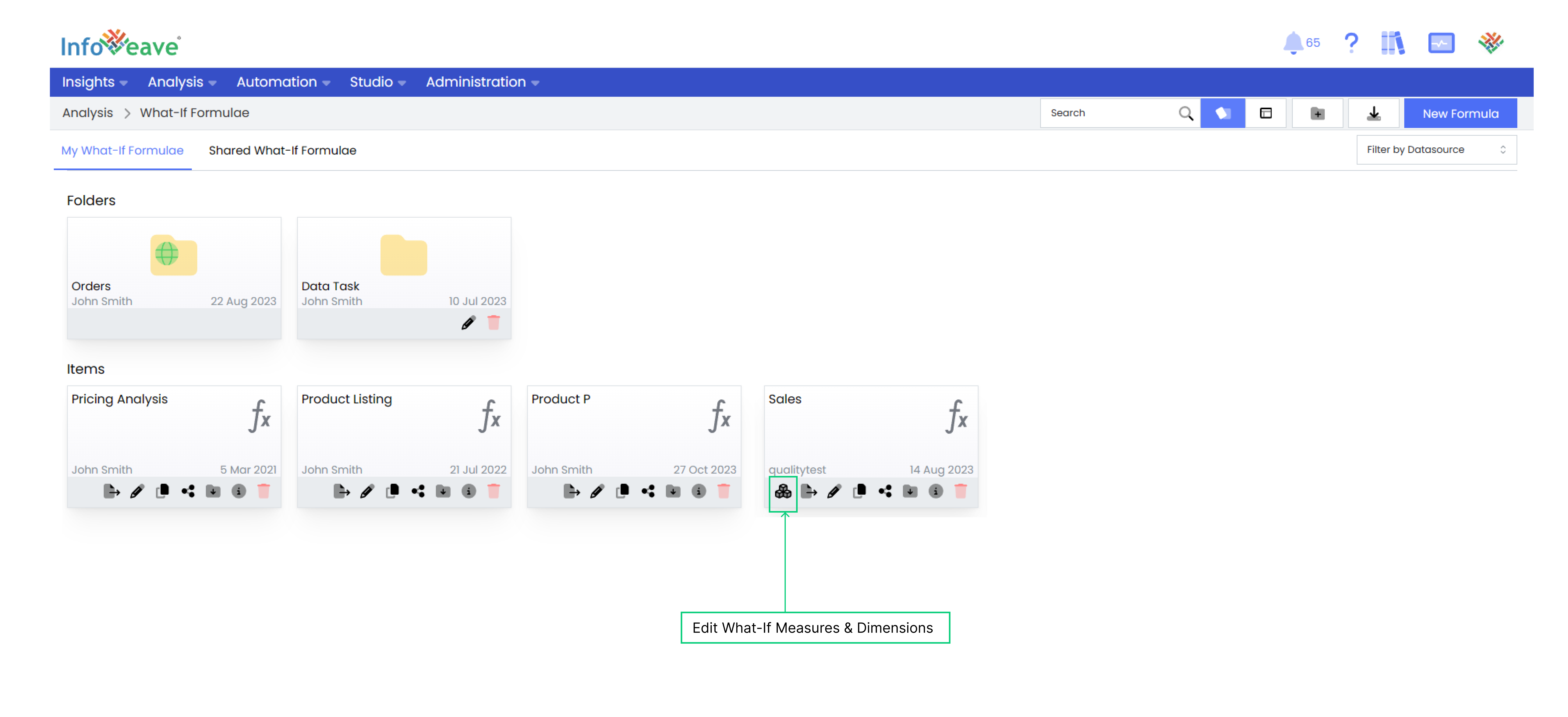Open the Analysis menu

click(x=181, y=82)
